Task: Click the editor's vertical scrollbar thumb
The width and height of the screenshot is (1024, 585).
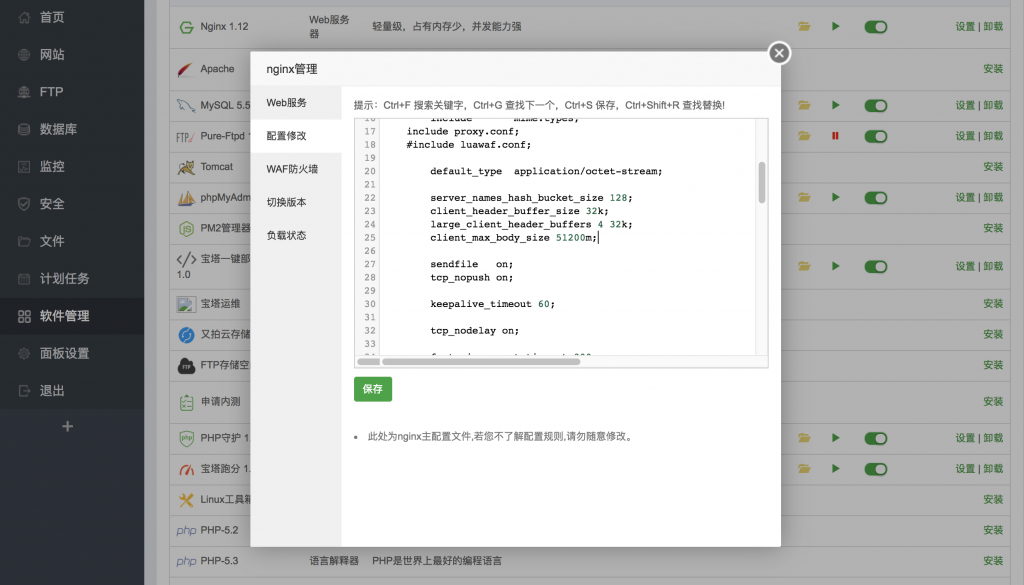Action: [x=762, y=182]
